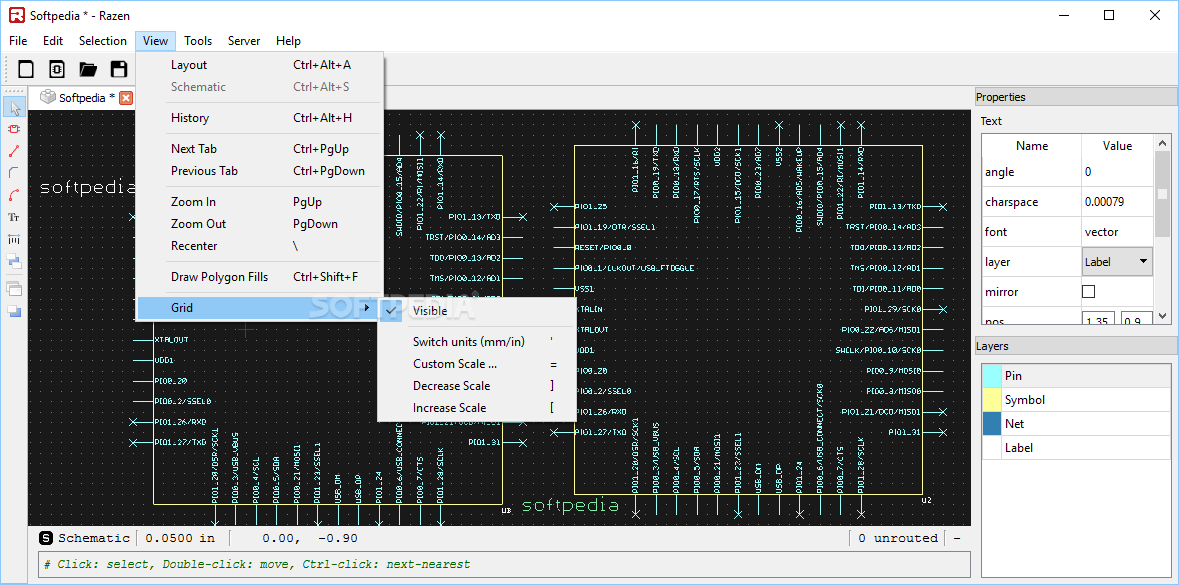The image size is (1179, 585).
Task: Click the overlapping blue squares tool icon
Action: (x=14, y=262)
